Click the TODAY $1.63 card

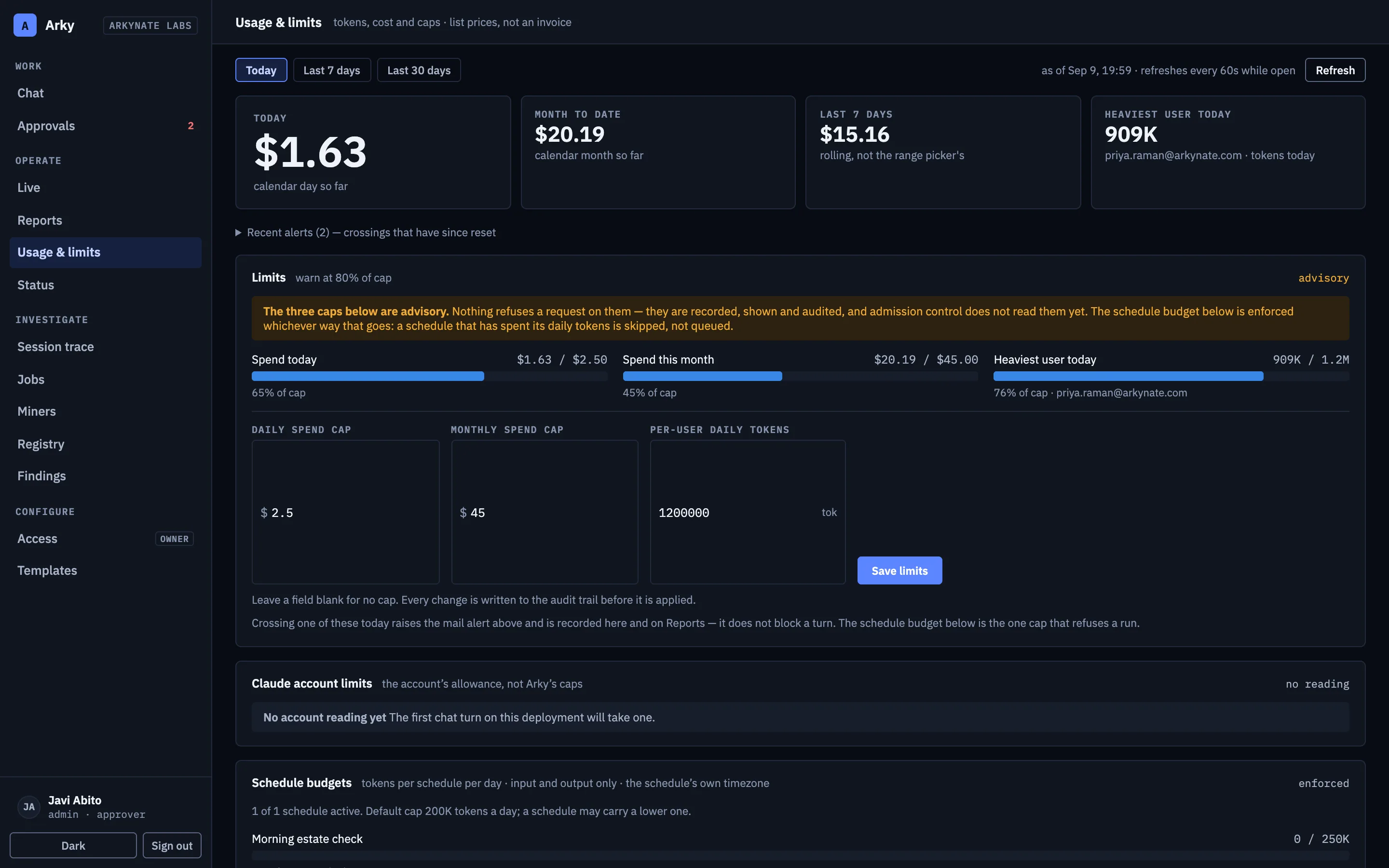tap(373, 152)
